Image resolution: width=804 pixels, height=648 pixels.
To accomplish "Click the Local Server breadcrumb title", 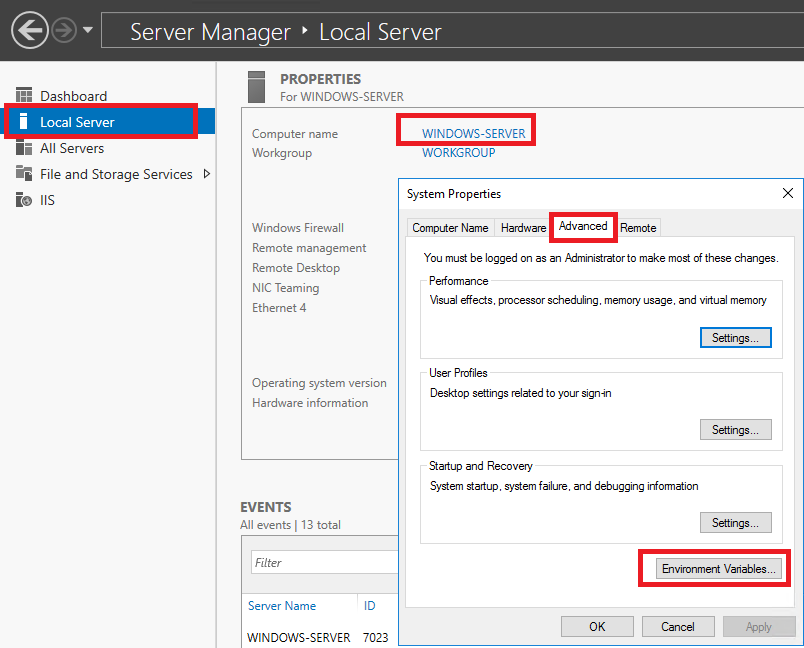I will [380, 32].
